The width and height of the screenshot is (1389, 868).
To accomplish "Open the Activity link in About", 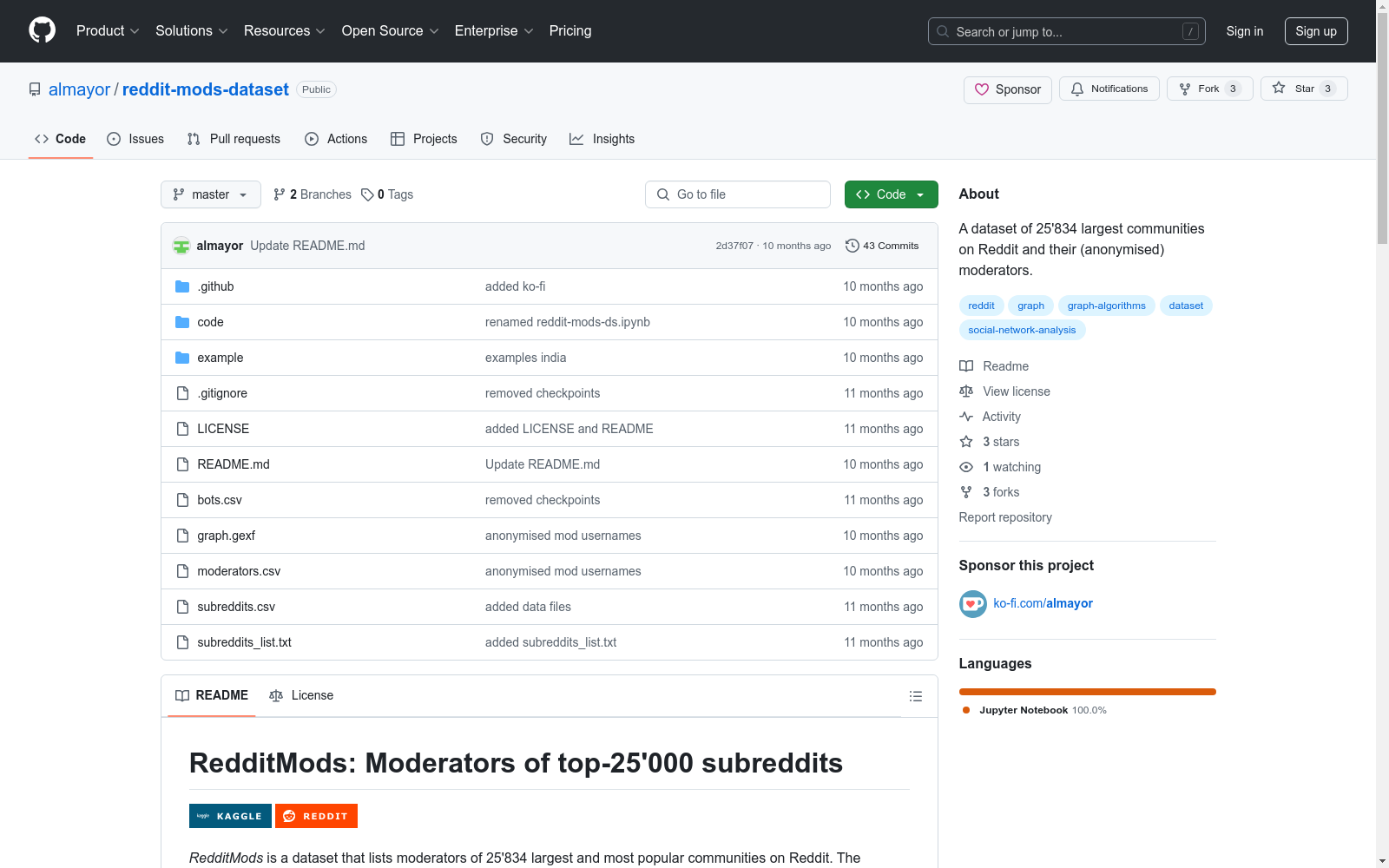I will click(x=991, y=417).
